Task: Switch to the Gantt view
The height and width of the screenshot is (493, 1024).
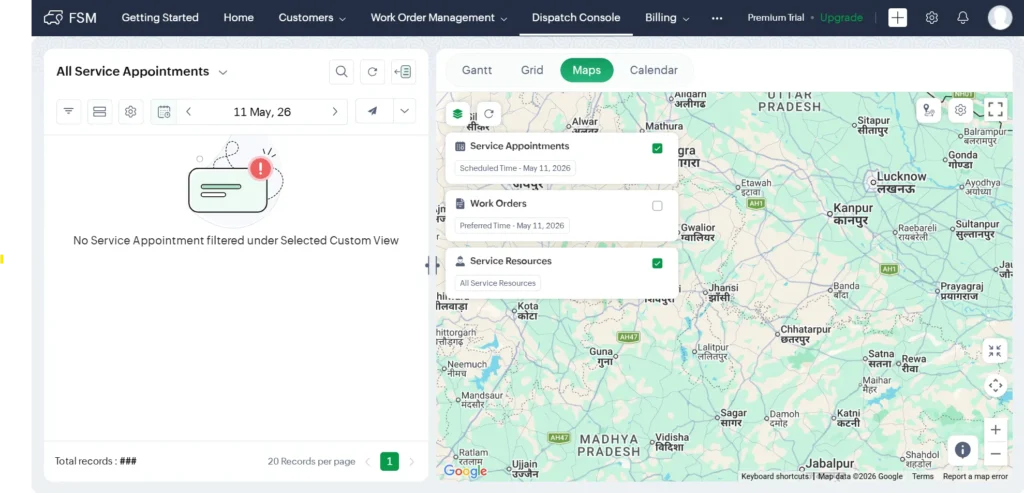Action: [x=477, y=71]
